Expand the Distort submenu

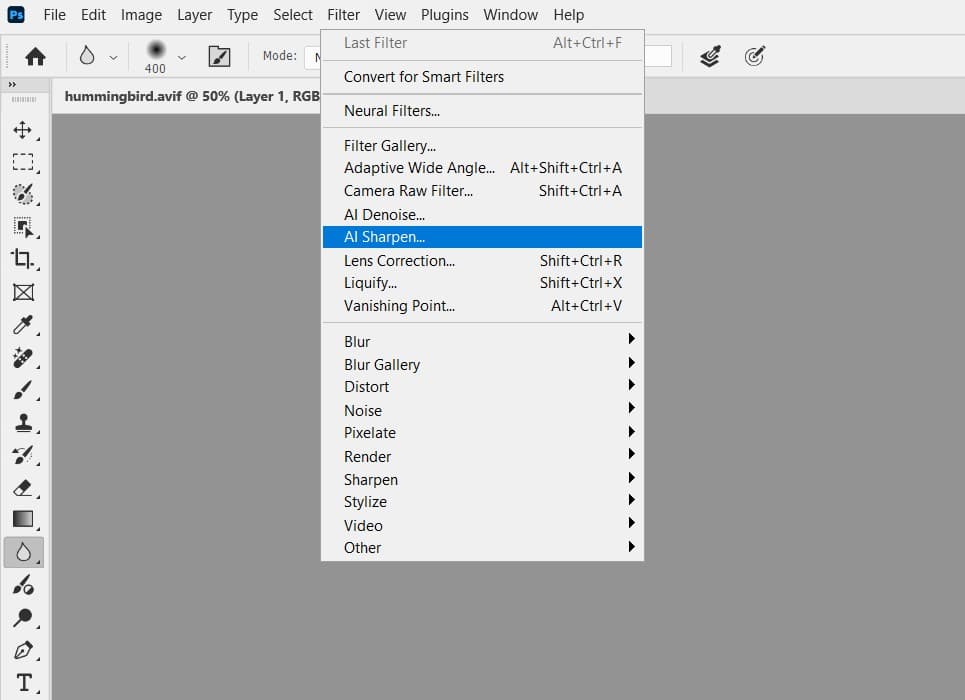pos(482,387)
